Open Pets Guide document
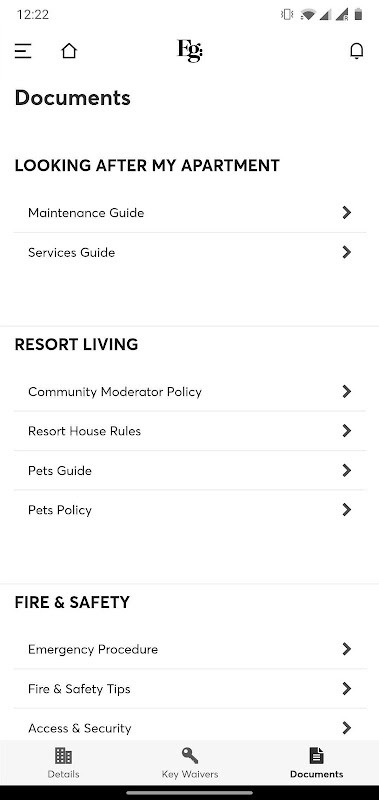 [x=190, y=470]
